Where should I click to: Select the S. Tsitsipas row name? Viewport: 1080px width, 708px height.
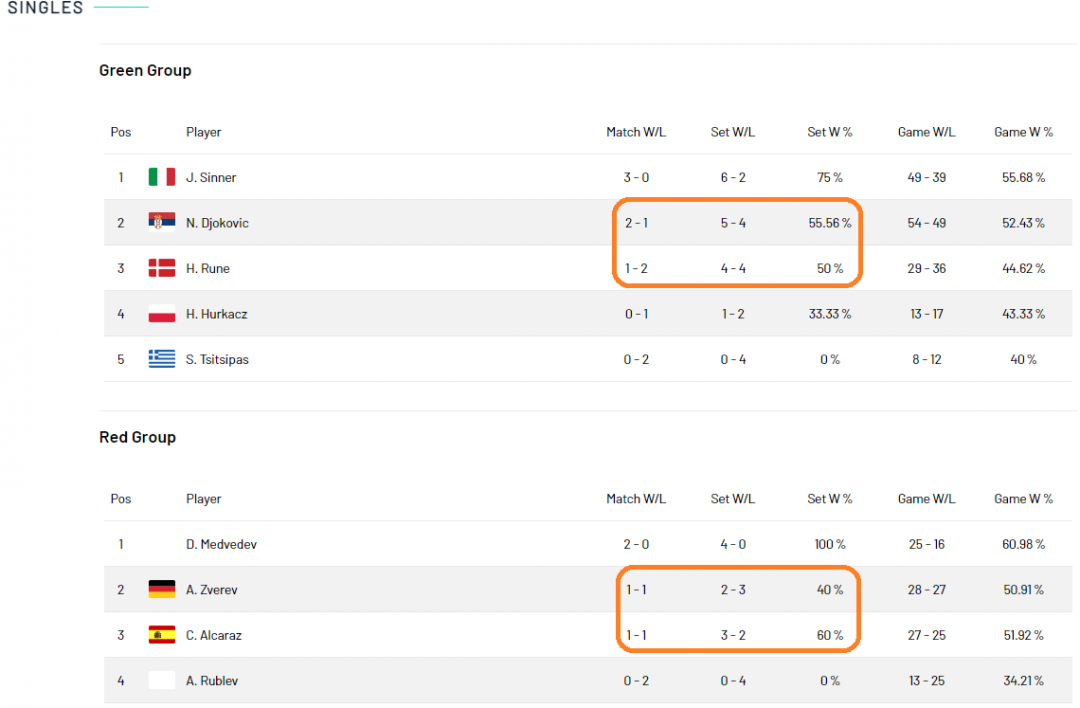(217, 360)
